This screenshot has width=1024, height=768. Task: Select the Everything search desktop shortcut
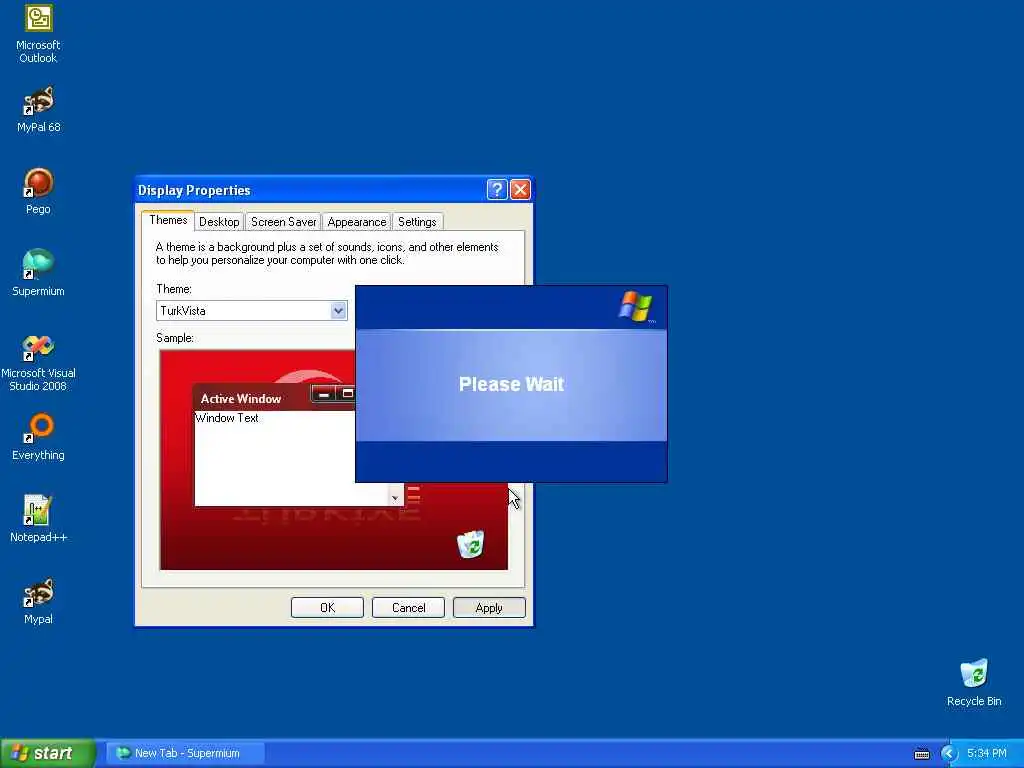tap(39, 437)
